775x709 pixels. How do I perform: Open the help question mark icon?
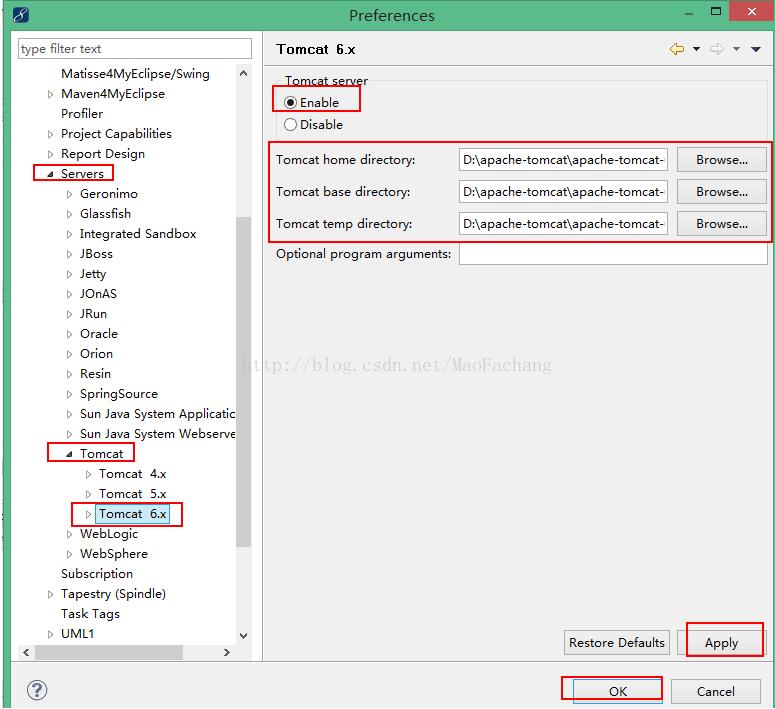[x=37, y=690]
